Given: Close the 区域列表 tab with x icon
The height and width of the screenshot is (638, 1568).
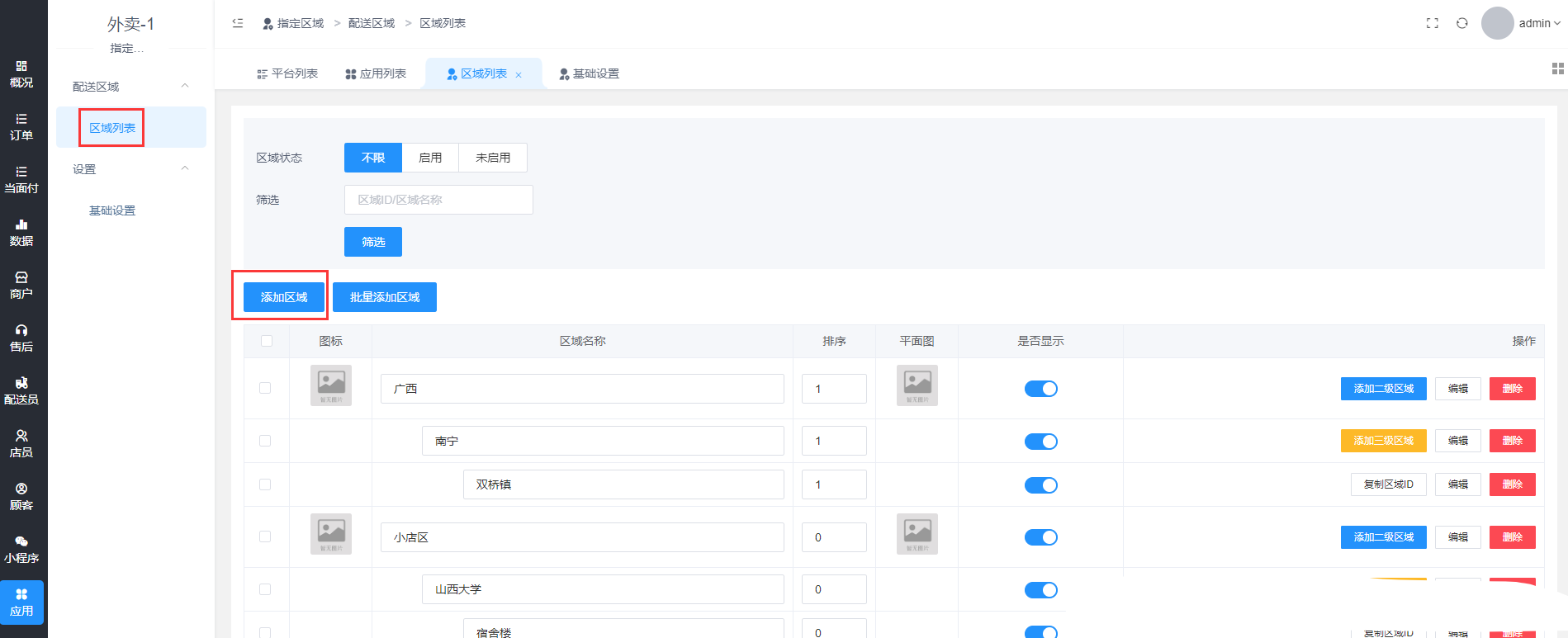Looking at the screenshot, I should (x=519, y=75).
